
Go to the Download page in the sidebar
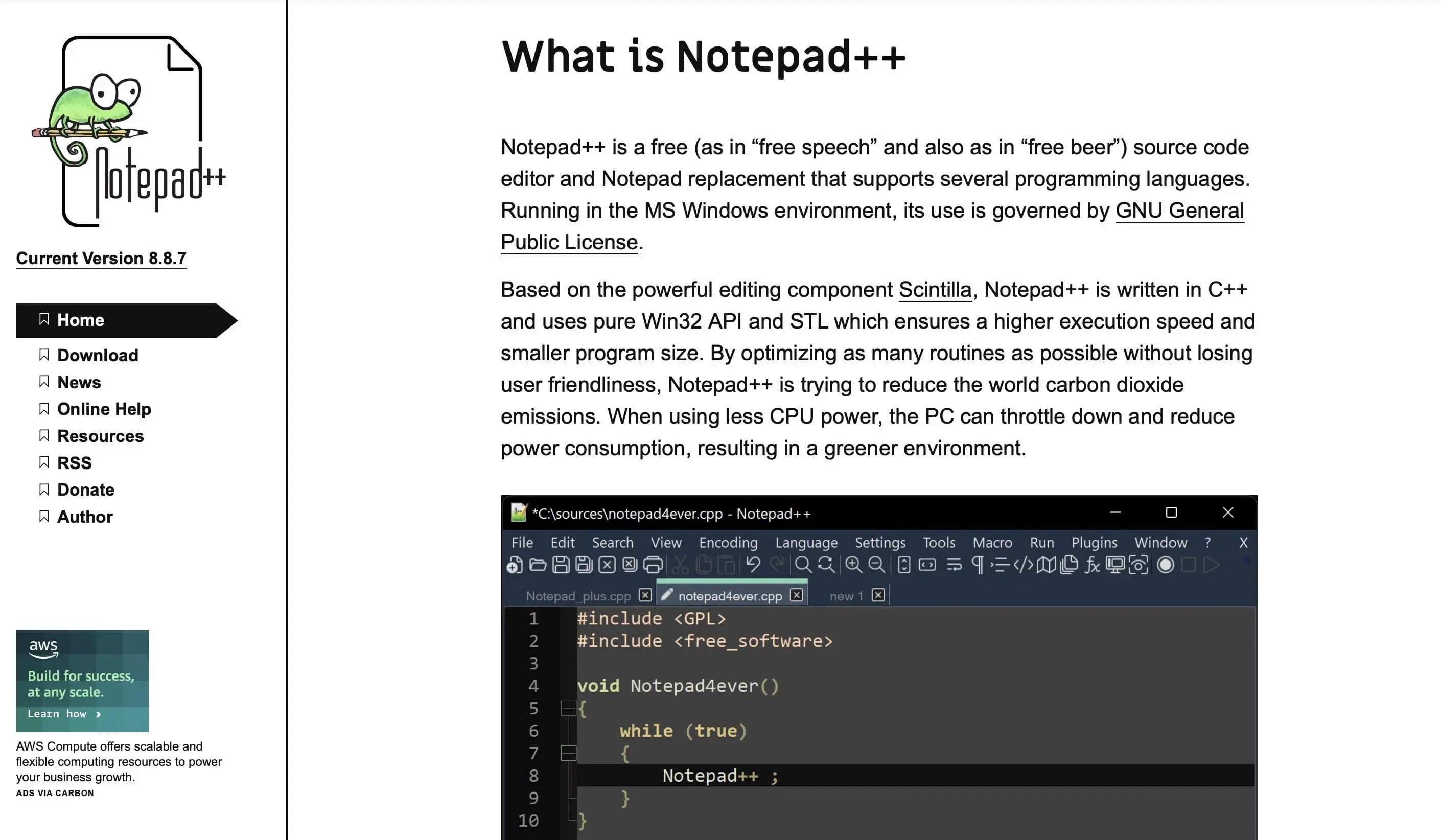coord(97,355)
